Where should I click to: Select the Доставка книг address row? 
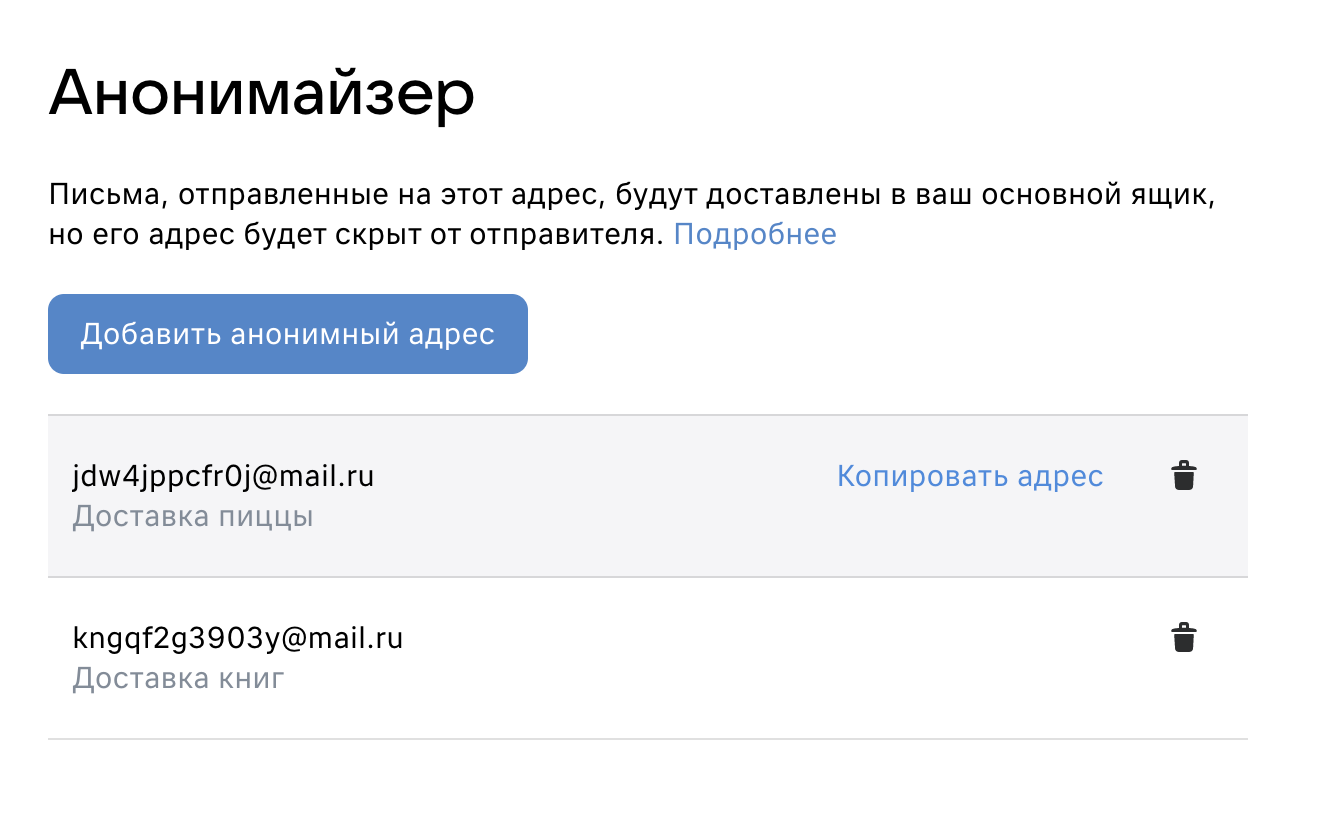[648, 658]
